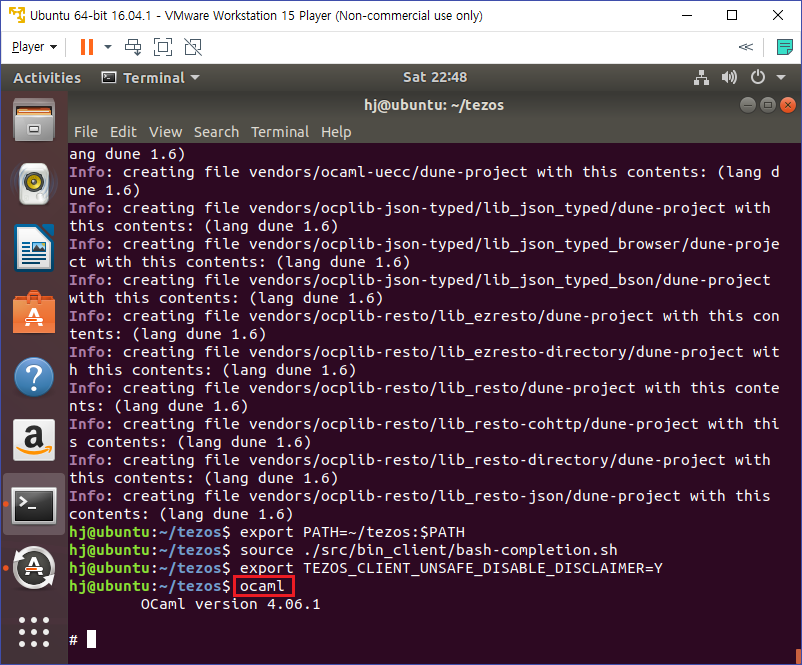Enter full screen mode

click(x=163, y=47)
